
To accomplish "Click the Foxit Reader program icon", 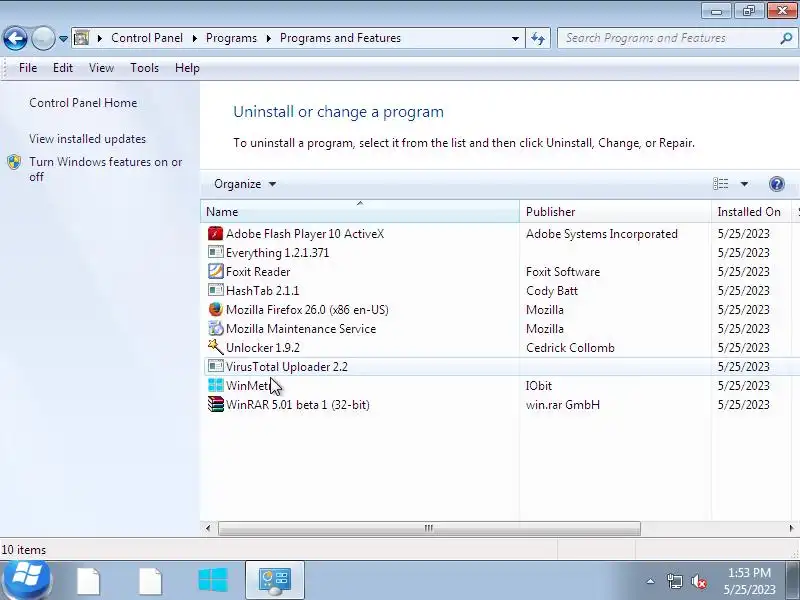I will pyautogui.click(x=216, y=271).
